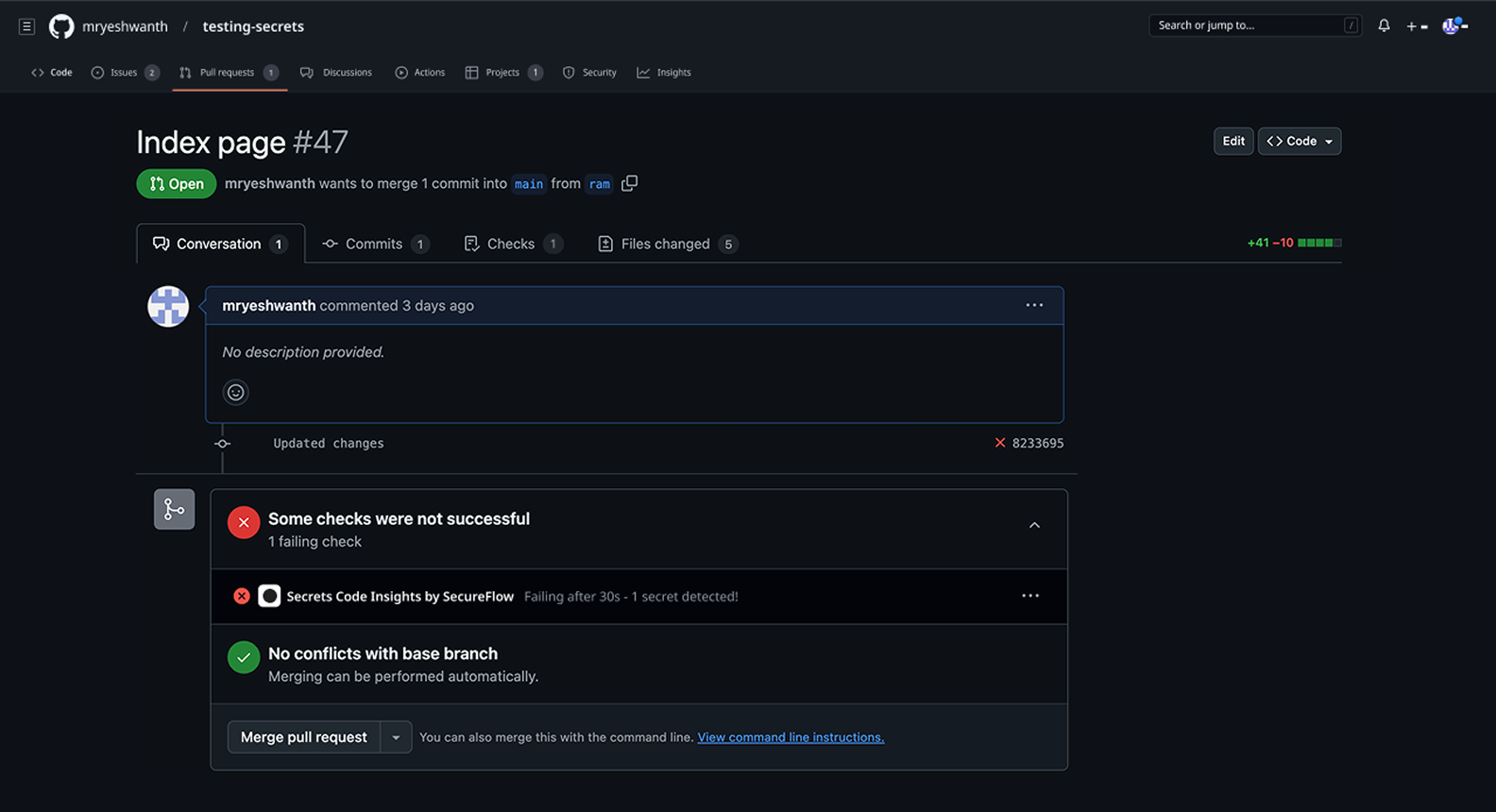Viewport: 1496px width, 812px height.
Task: Open the comment options ellipsis menu
Action: (1034, 305)
